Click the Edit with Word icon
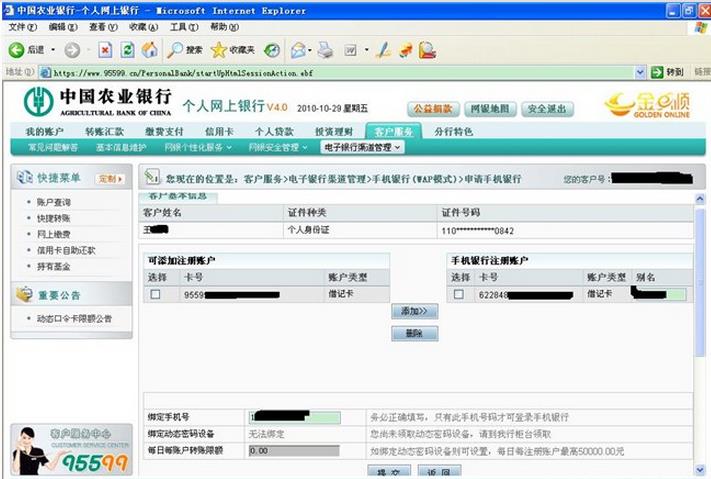 [351, 50]
